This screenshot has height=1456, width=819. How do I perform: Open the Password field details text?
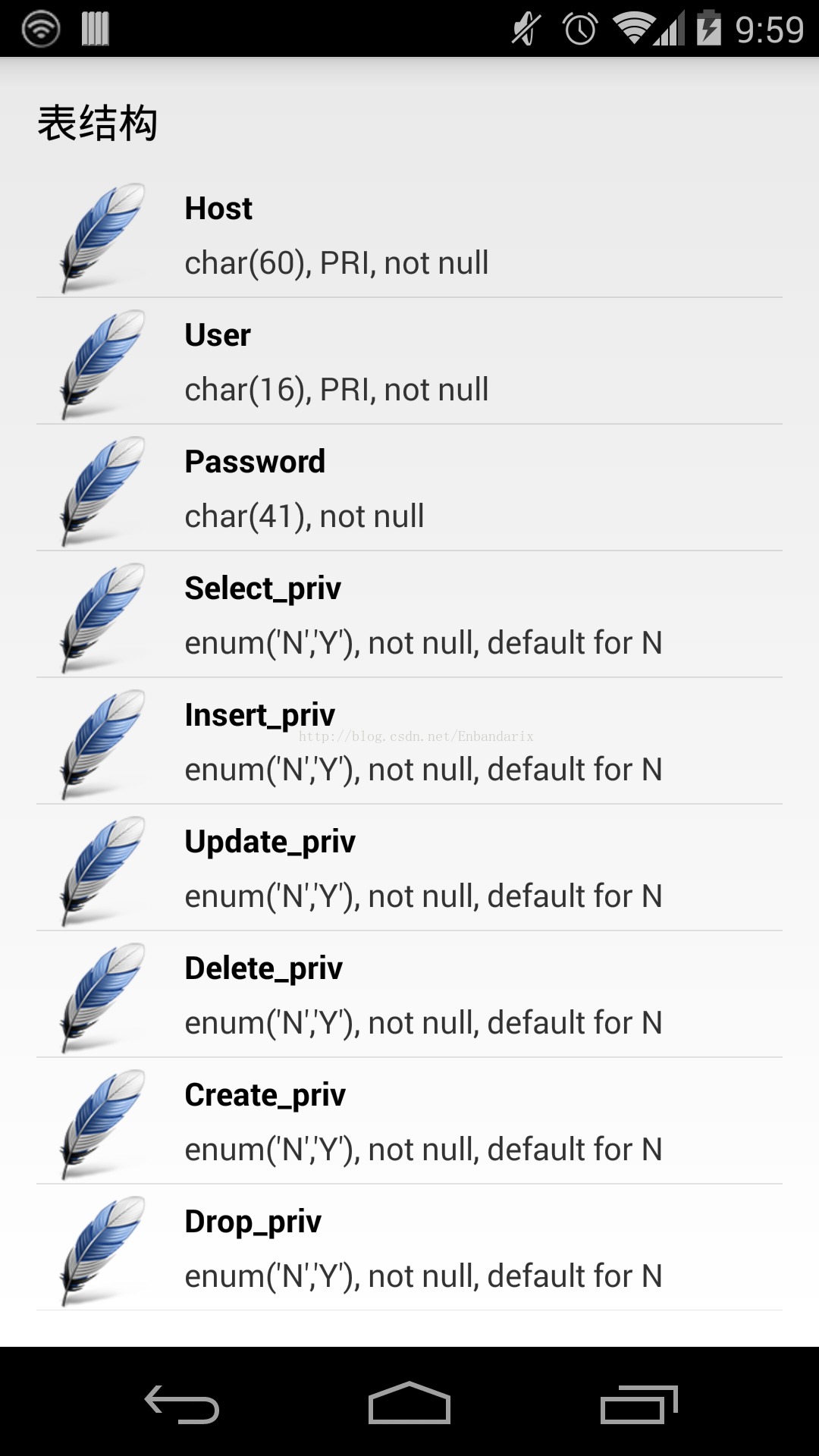[x=304, y=516]
